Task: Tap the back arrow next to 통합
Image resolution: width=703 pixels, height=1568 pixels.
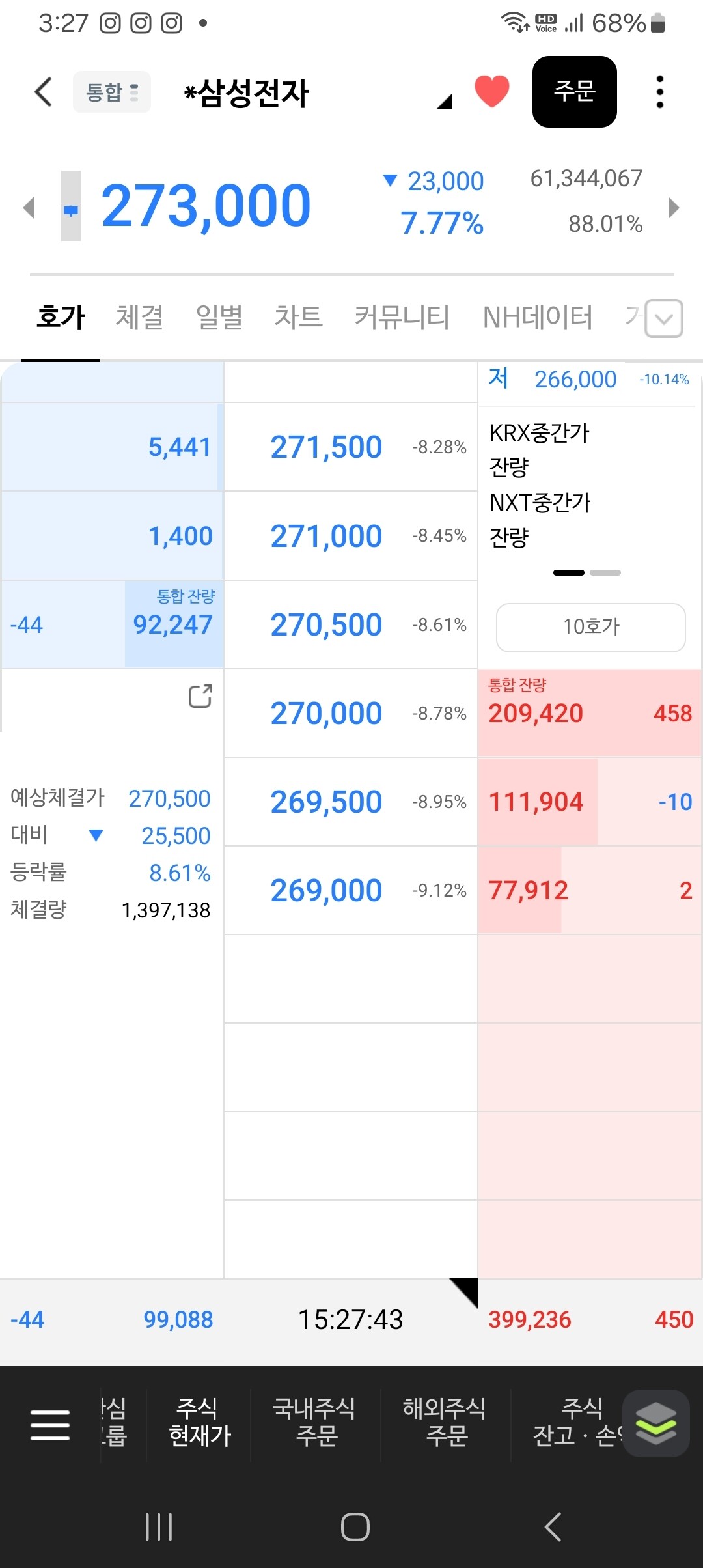Action: pyautogui.click(x=43, y=92)
